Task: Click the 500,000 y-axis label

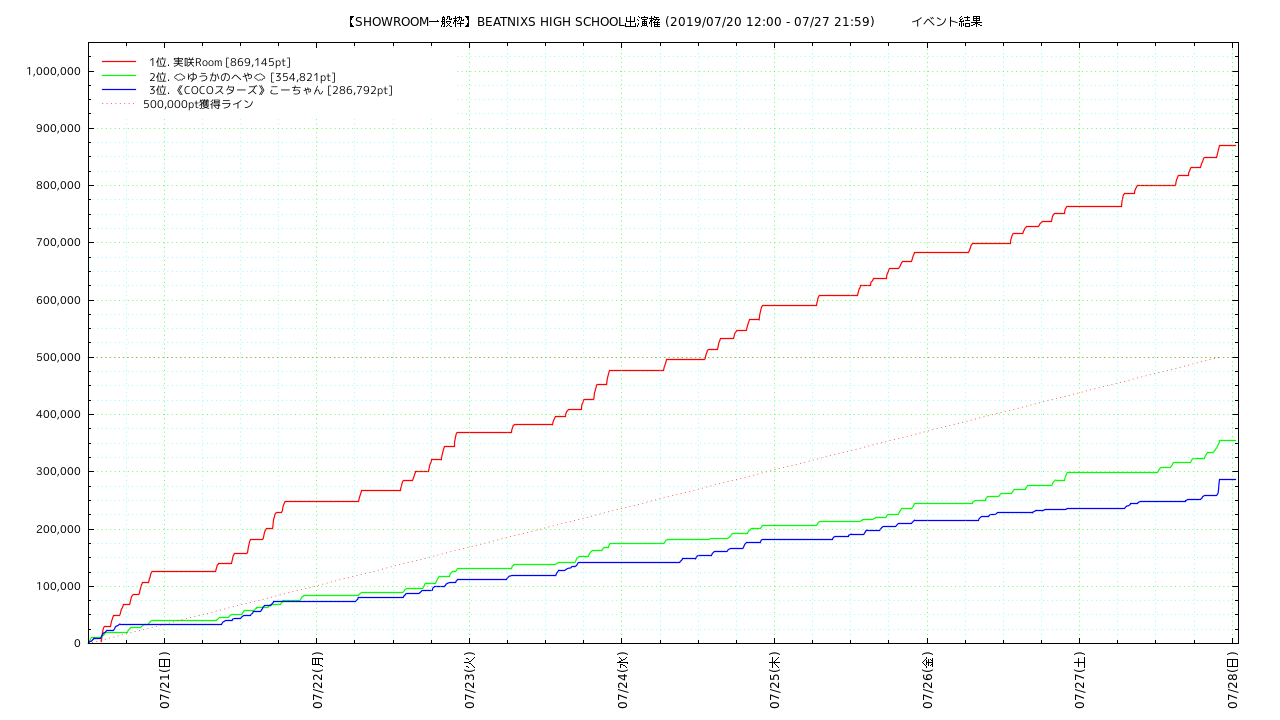Action: coord(57,357)
